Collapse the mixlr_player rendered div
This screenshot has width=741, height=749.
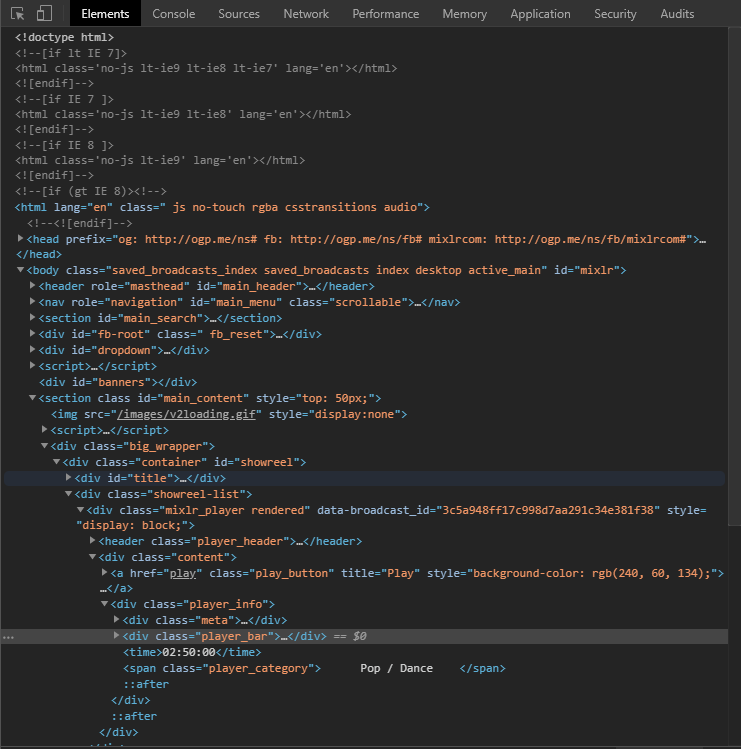click(80, 510)
